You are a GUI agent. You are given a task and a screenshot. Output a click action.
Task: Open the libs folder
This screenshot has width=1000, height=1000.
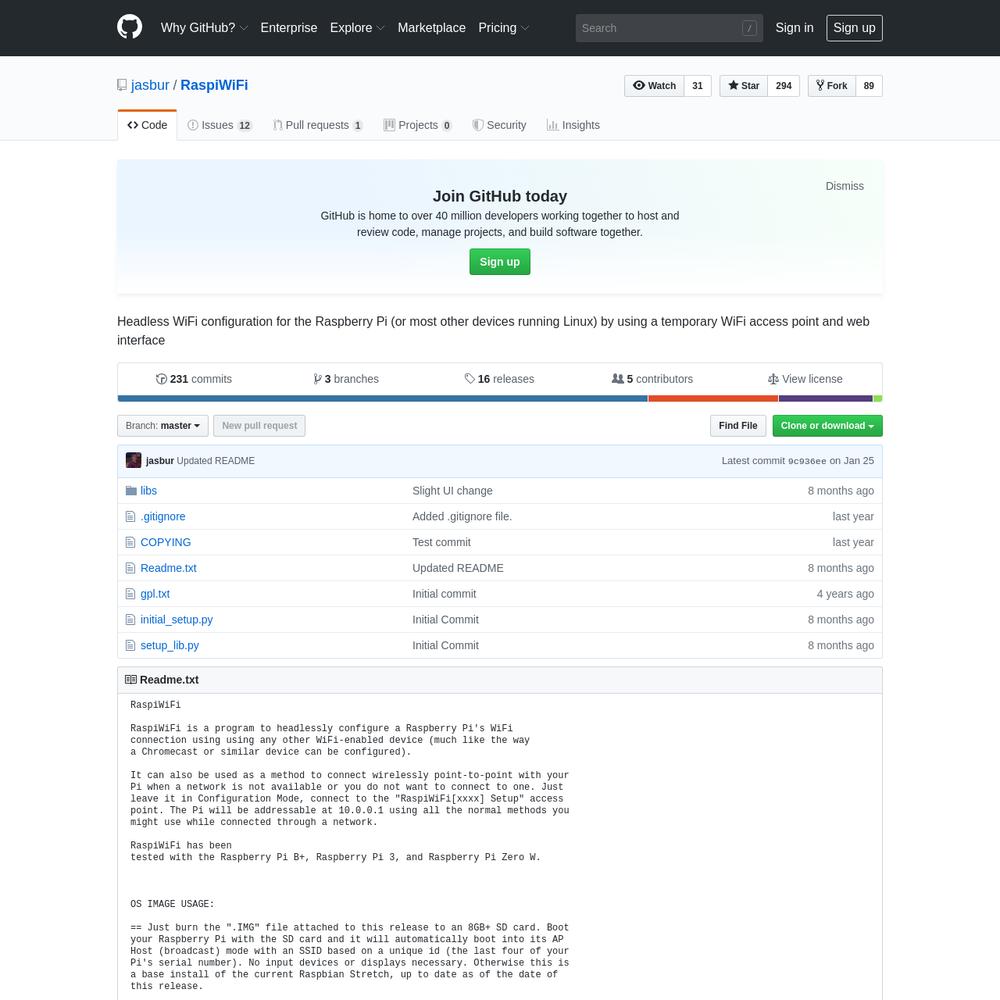click(x=149, y=490)
